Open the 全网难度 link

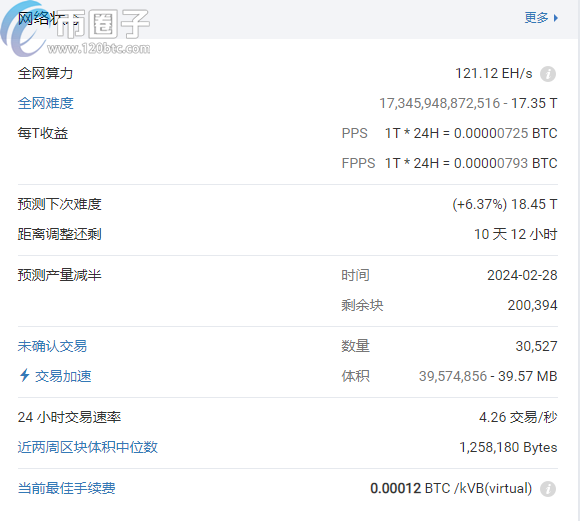pos(45,103)
